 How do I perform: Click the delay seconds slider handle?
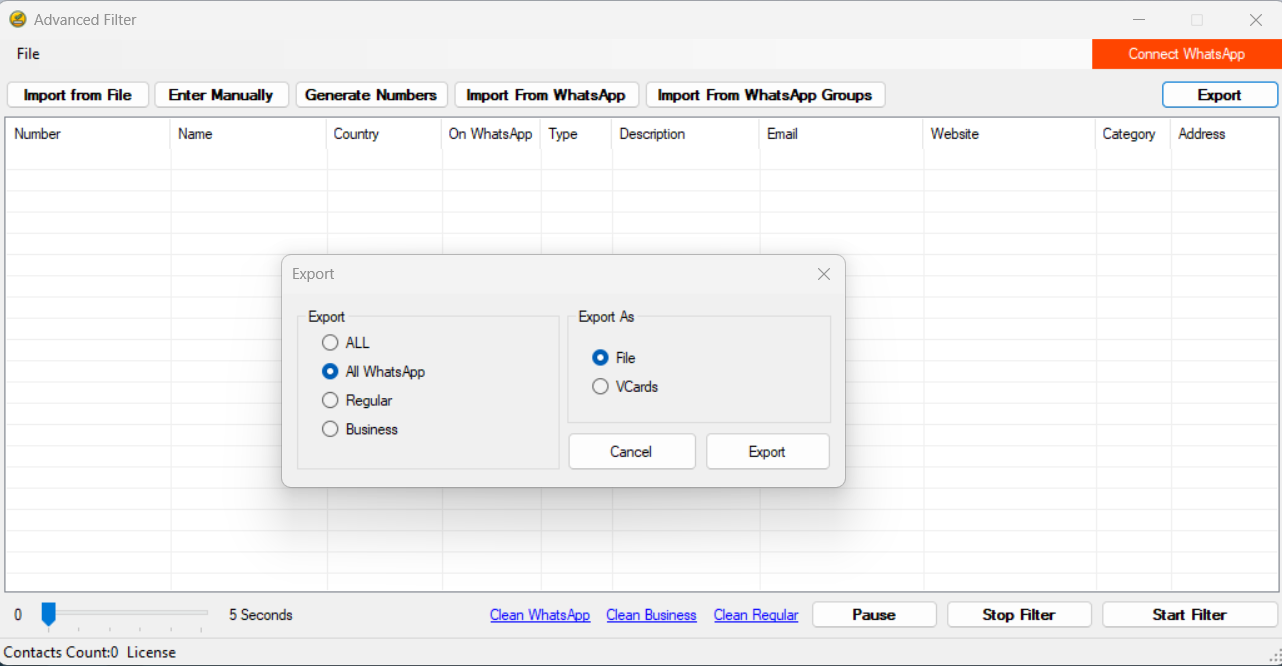48,614
